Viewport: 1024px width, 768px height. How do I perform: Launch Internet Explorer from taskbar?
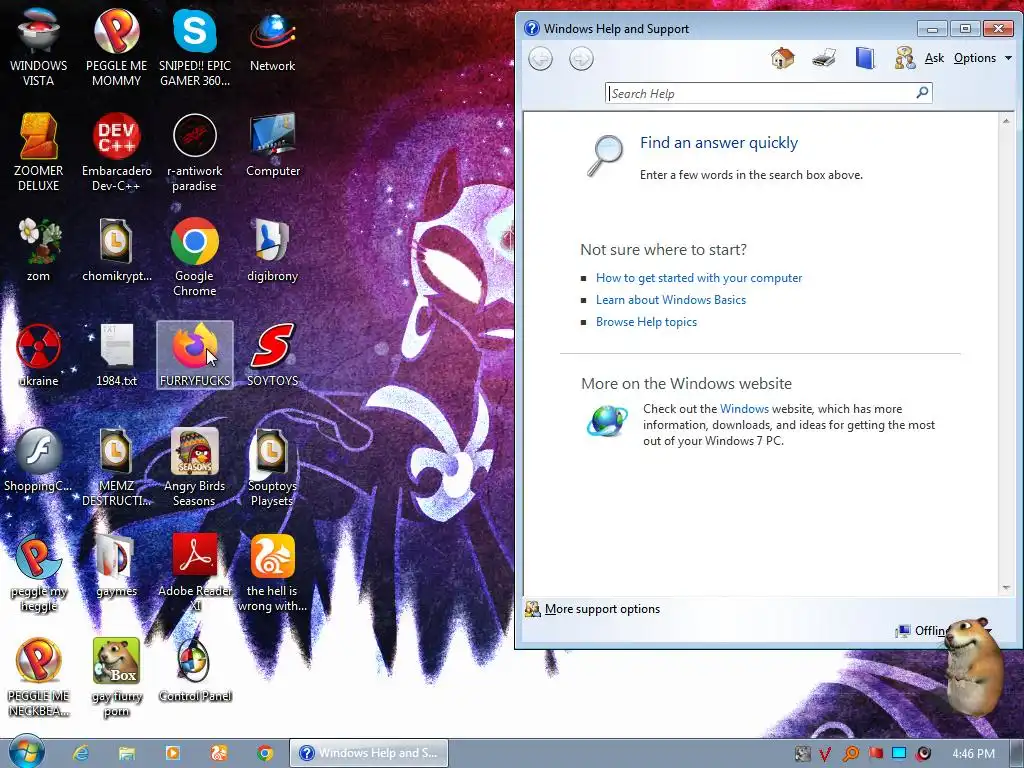point(80,753)
